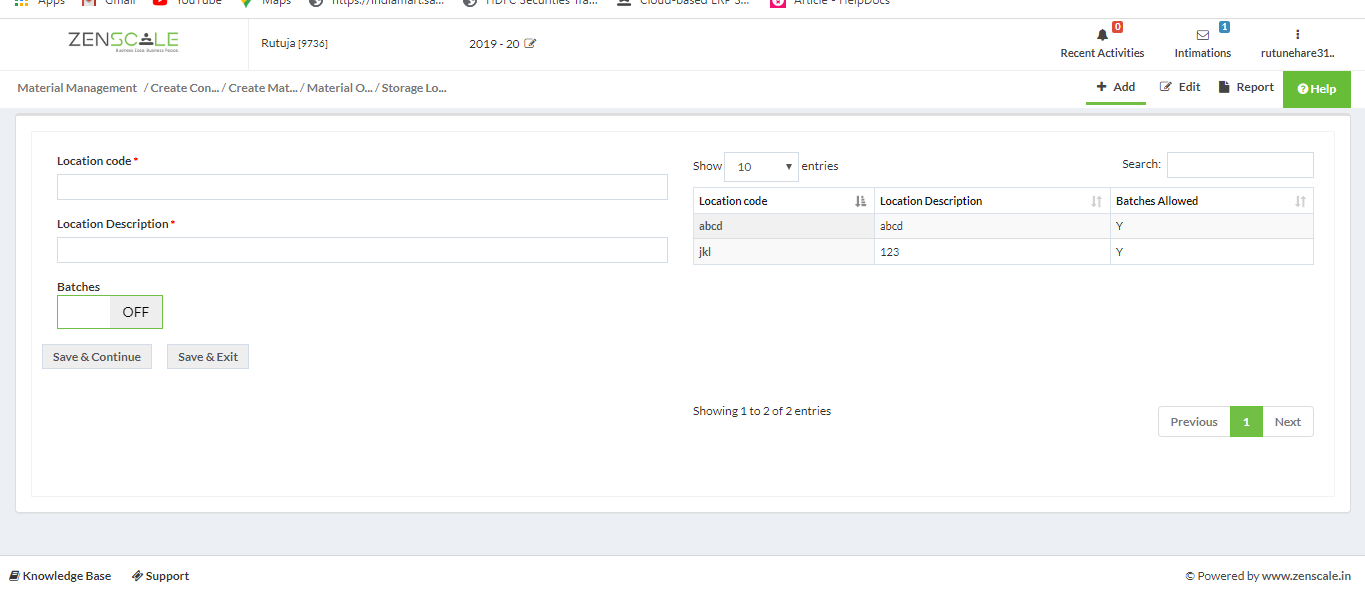Open the Create Mat... breadcrumb
This screenshot has width=1365, height=591.
click(x=263, y=88)
